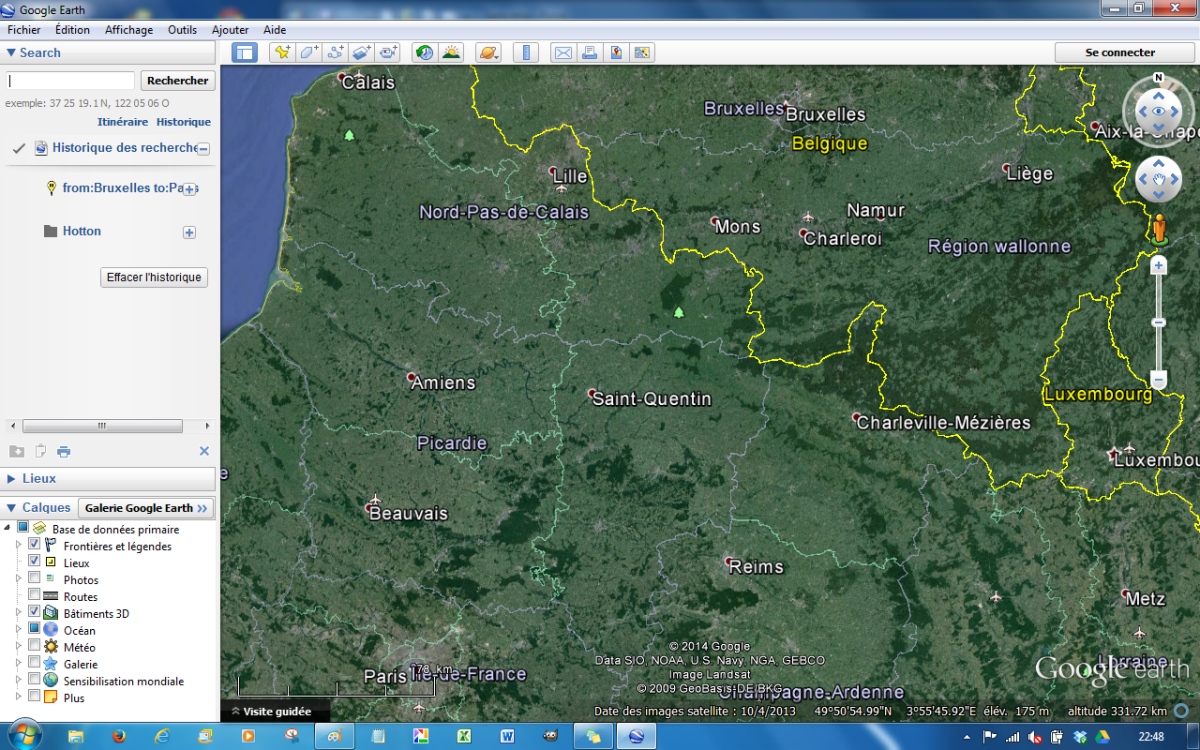Click the Historique link
Viewport: 1200px width, 750px height.
[183, 122]
